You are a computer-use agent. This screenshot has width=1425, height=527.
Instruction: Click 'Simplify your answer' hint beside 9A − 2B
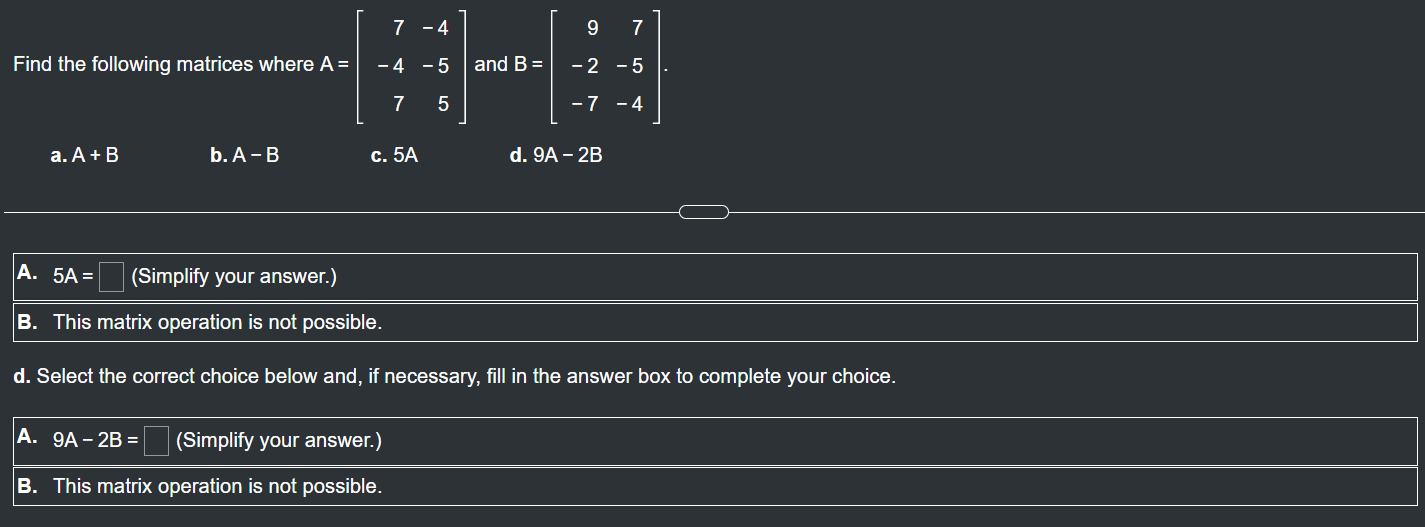[x=279, y=440]
